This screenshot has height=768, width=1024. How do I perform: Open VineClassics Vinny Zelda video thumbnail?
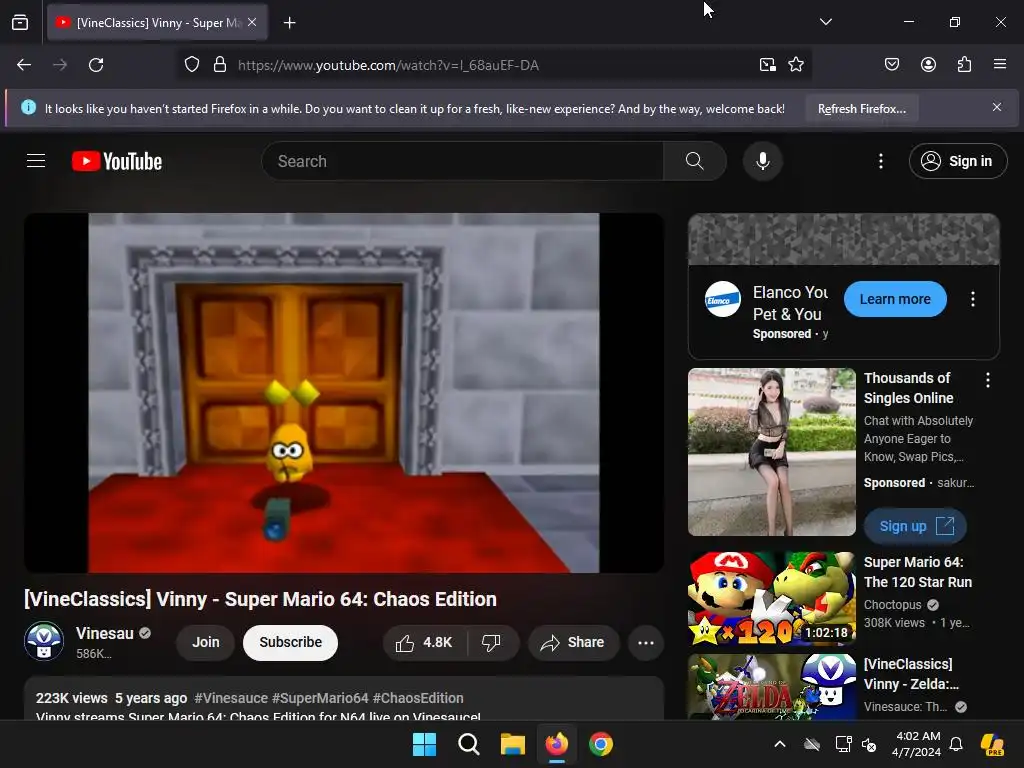pos(771,686)
